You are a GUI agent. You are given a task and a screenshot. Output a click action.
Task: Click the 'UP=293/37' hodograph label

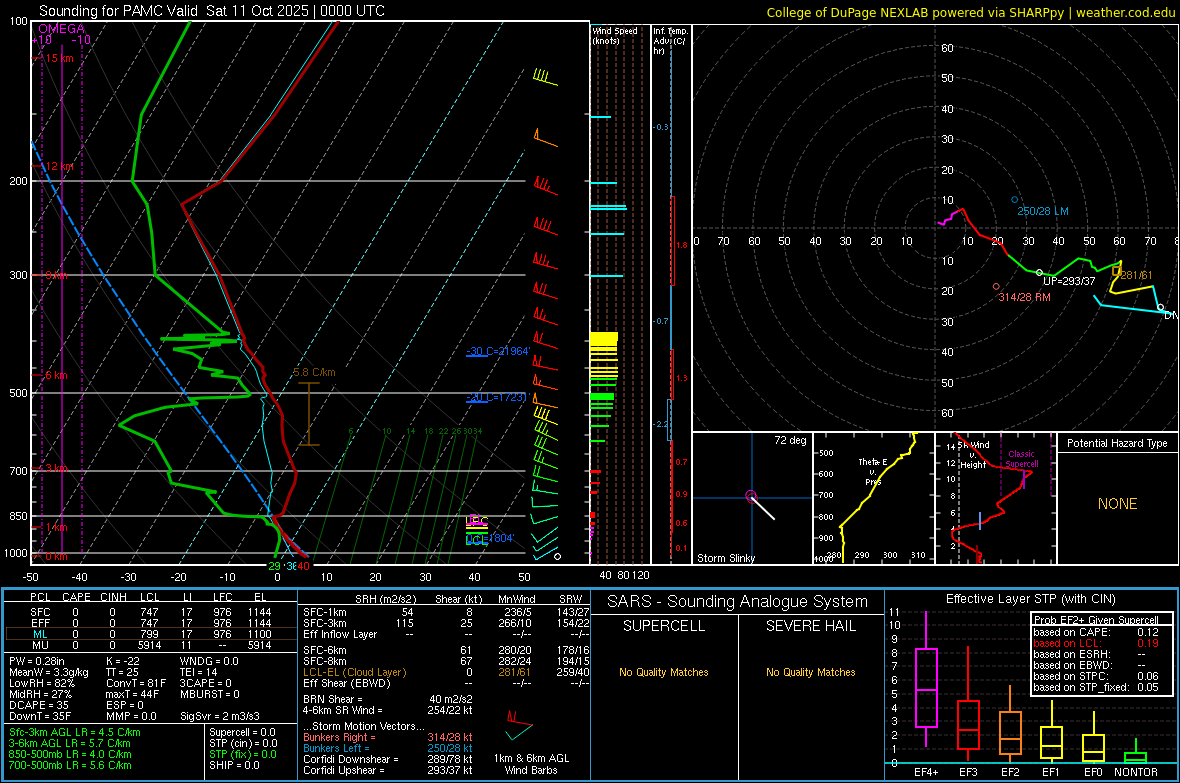click(1069, 281)
